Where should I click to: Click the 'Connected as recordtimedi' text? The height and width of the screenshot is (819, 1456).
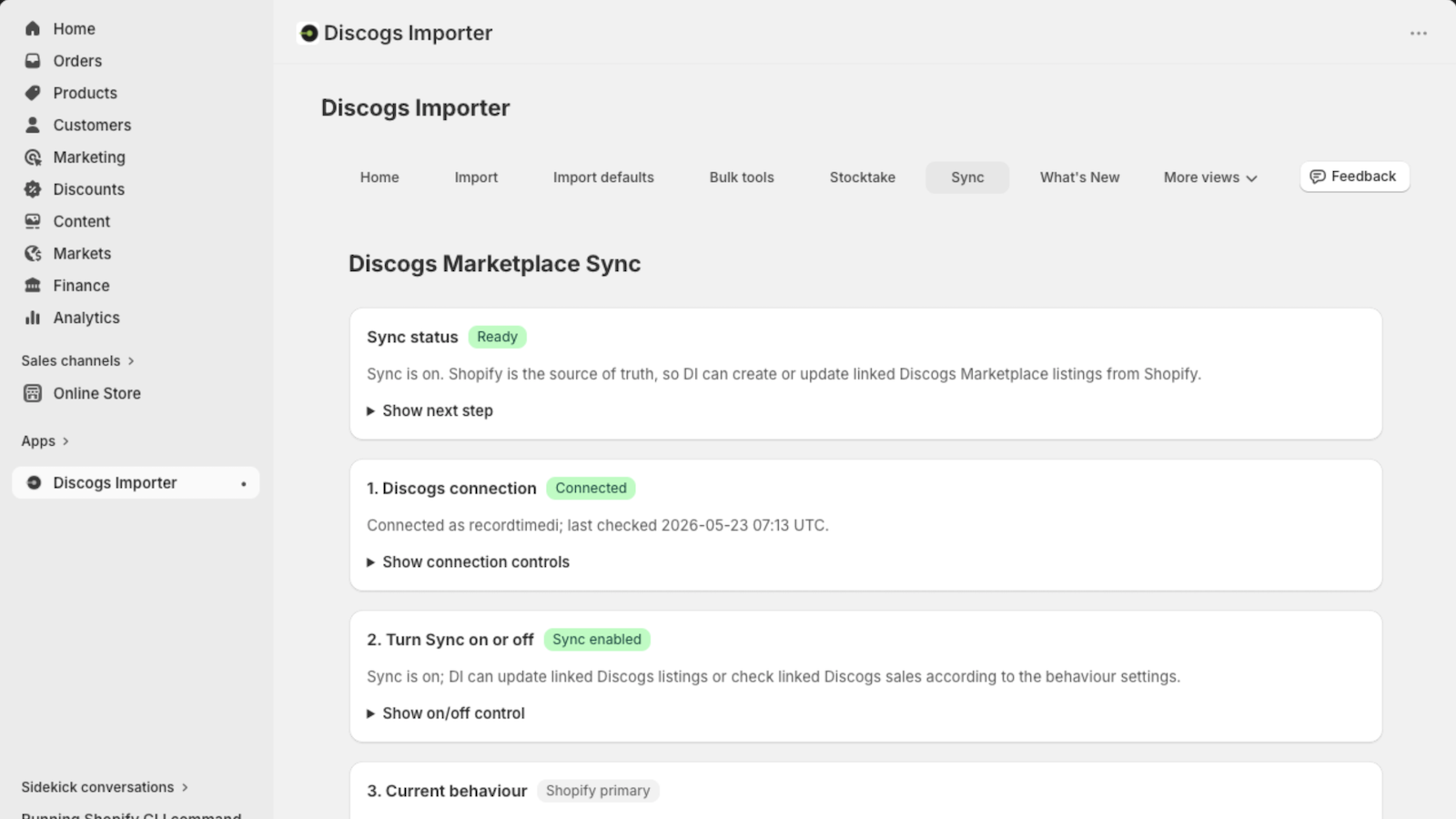click(x=598, y=525)
